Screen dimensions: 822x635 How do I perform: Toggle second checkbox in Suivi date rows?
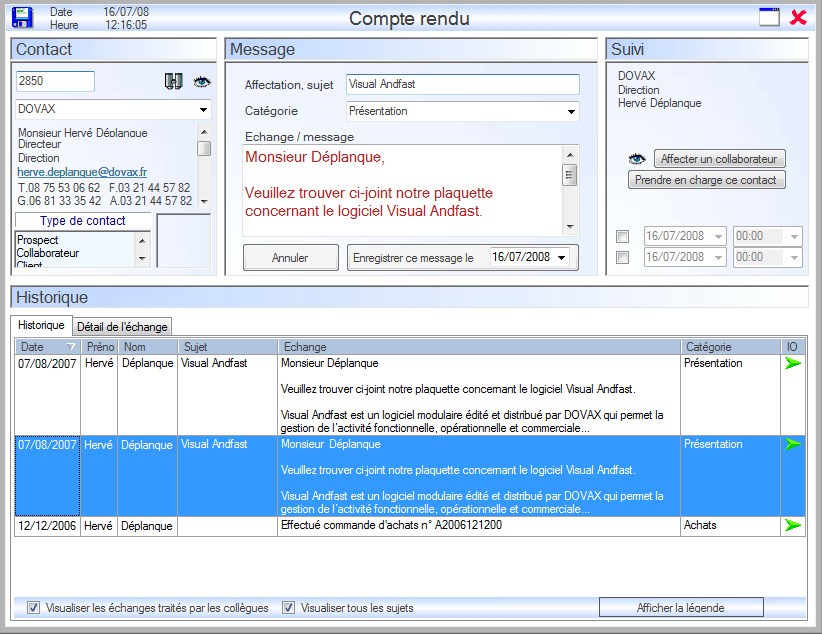(622, 257)
